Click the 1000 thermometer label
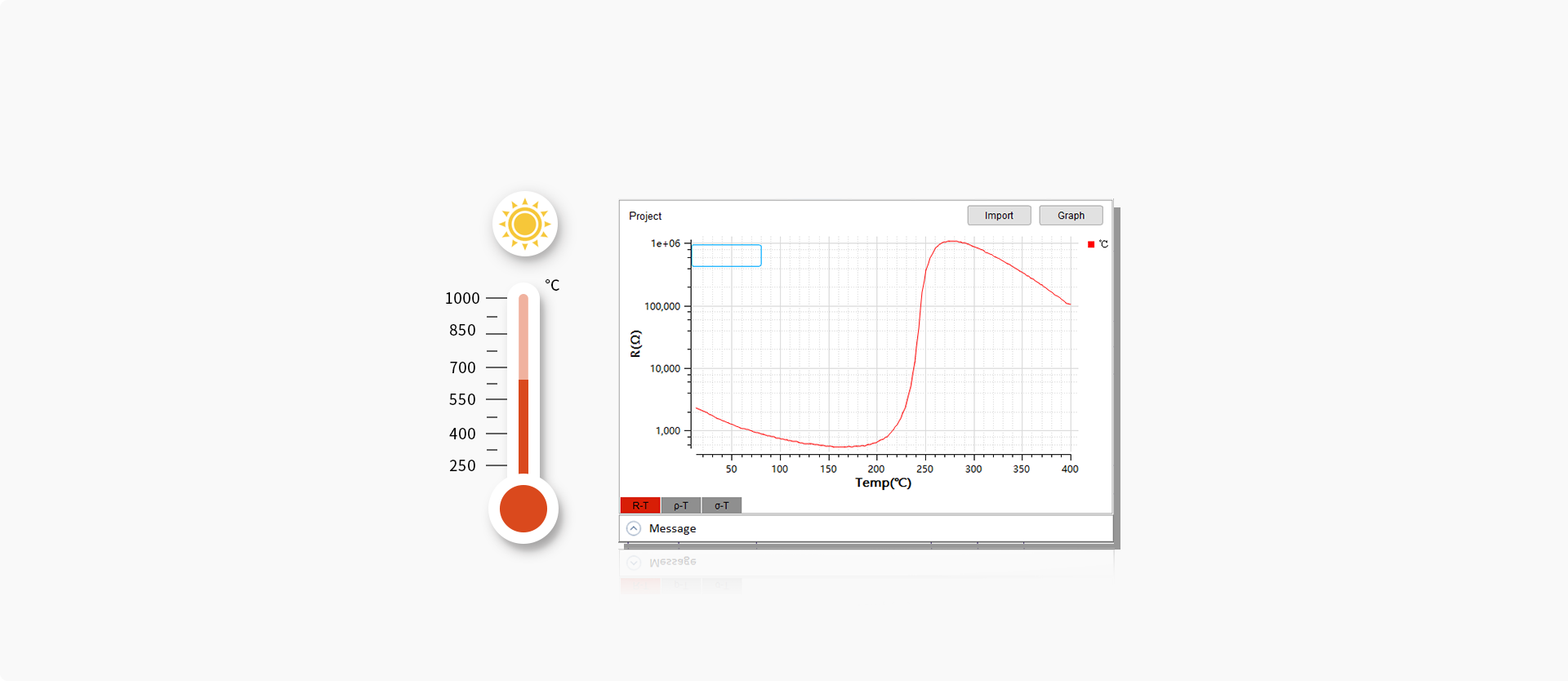This screenshot has height=681, width=1568. (462, 298)
